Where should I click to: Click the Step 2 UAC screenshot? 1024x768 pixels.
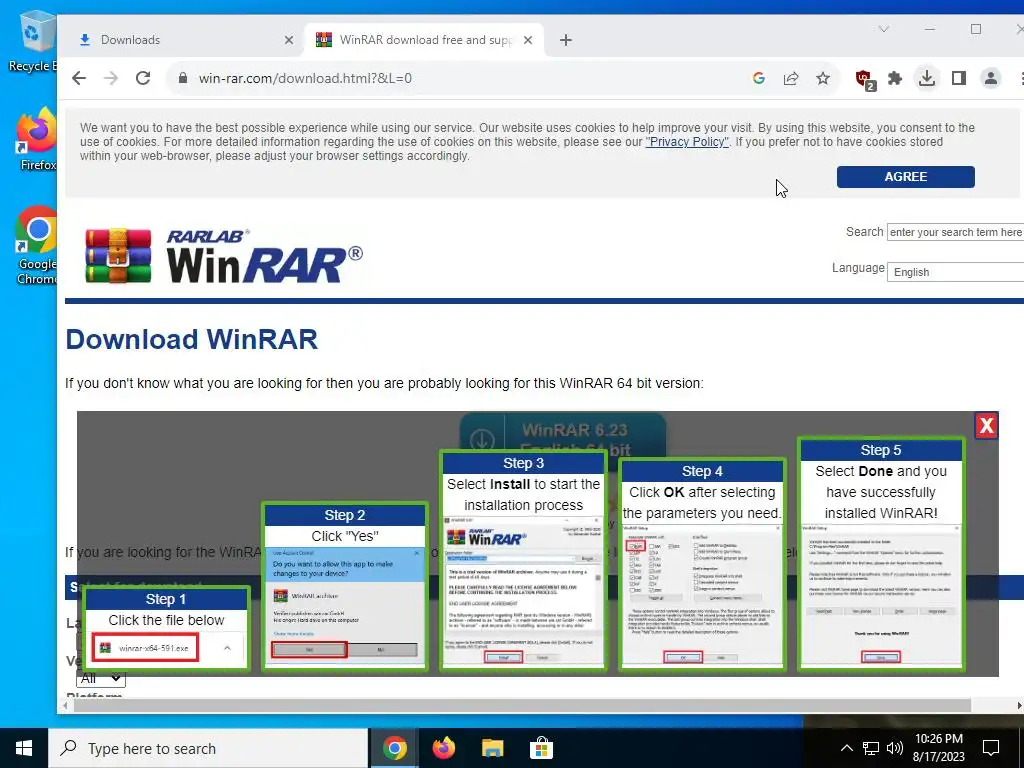tap(345, 607)
